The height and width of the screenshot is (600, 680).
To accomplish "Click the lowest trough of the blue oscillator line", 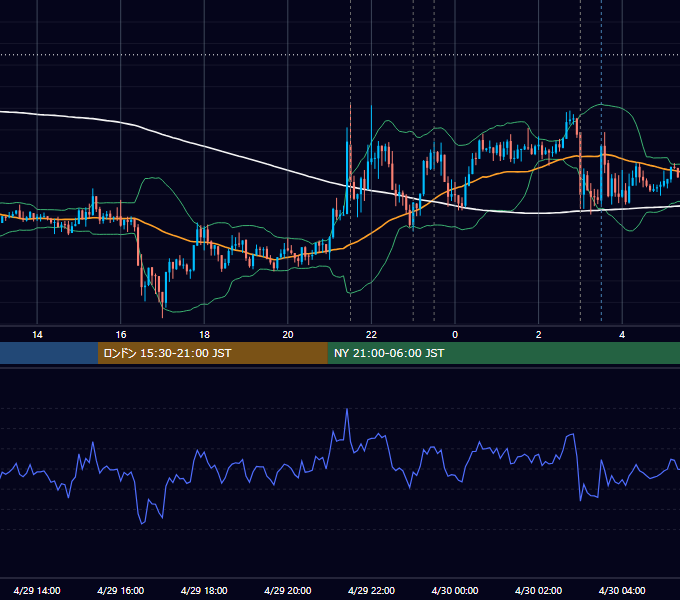I will tap(142, 523).
